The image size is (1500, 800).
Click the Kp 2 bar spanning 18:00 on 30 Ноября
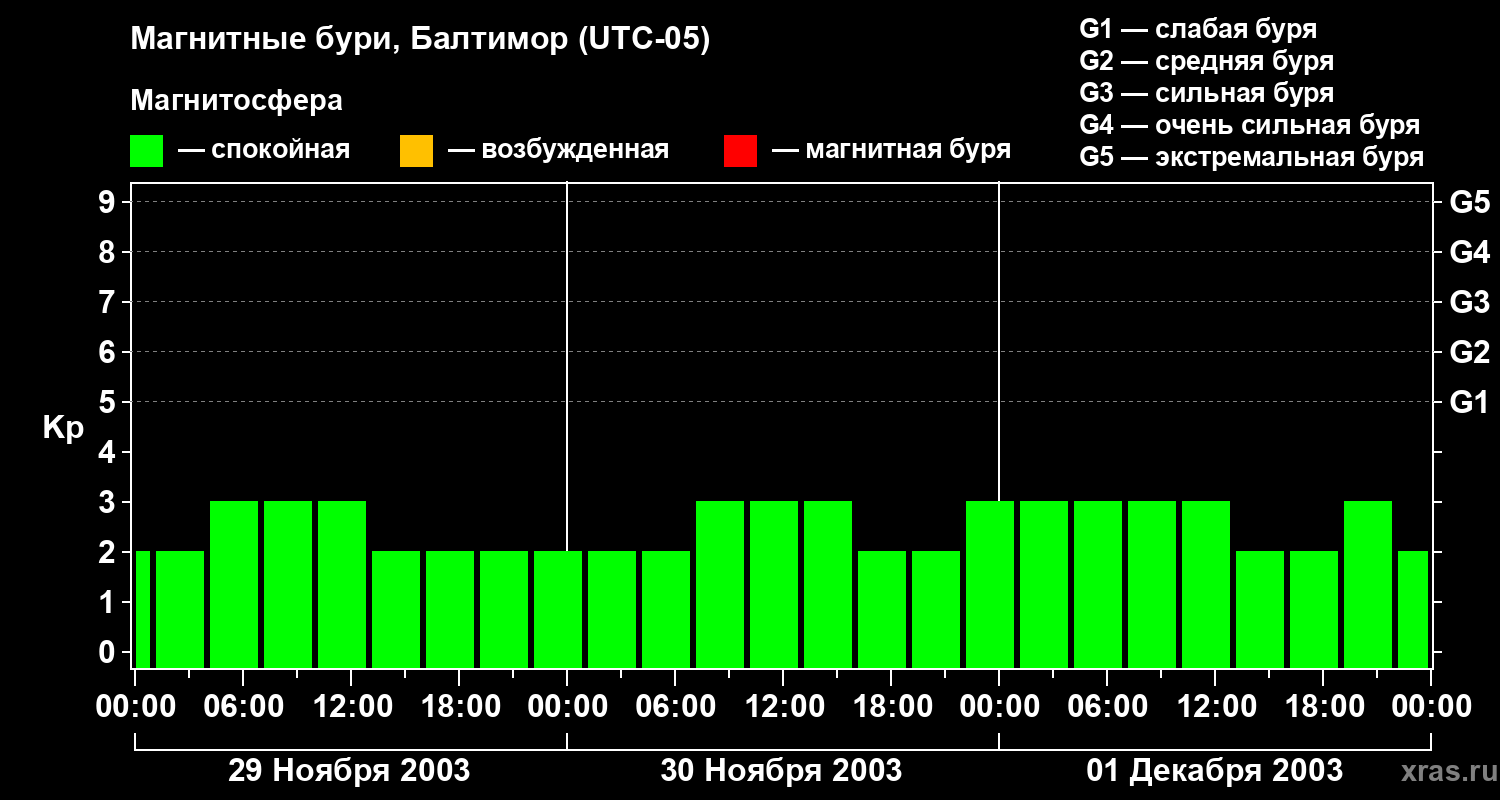882,609
